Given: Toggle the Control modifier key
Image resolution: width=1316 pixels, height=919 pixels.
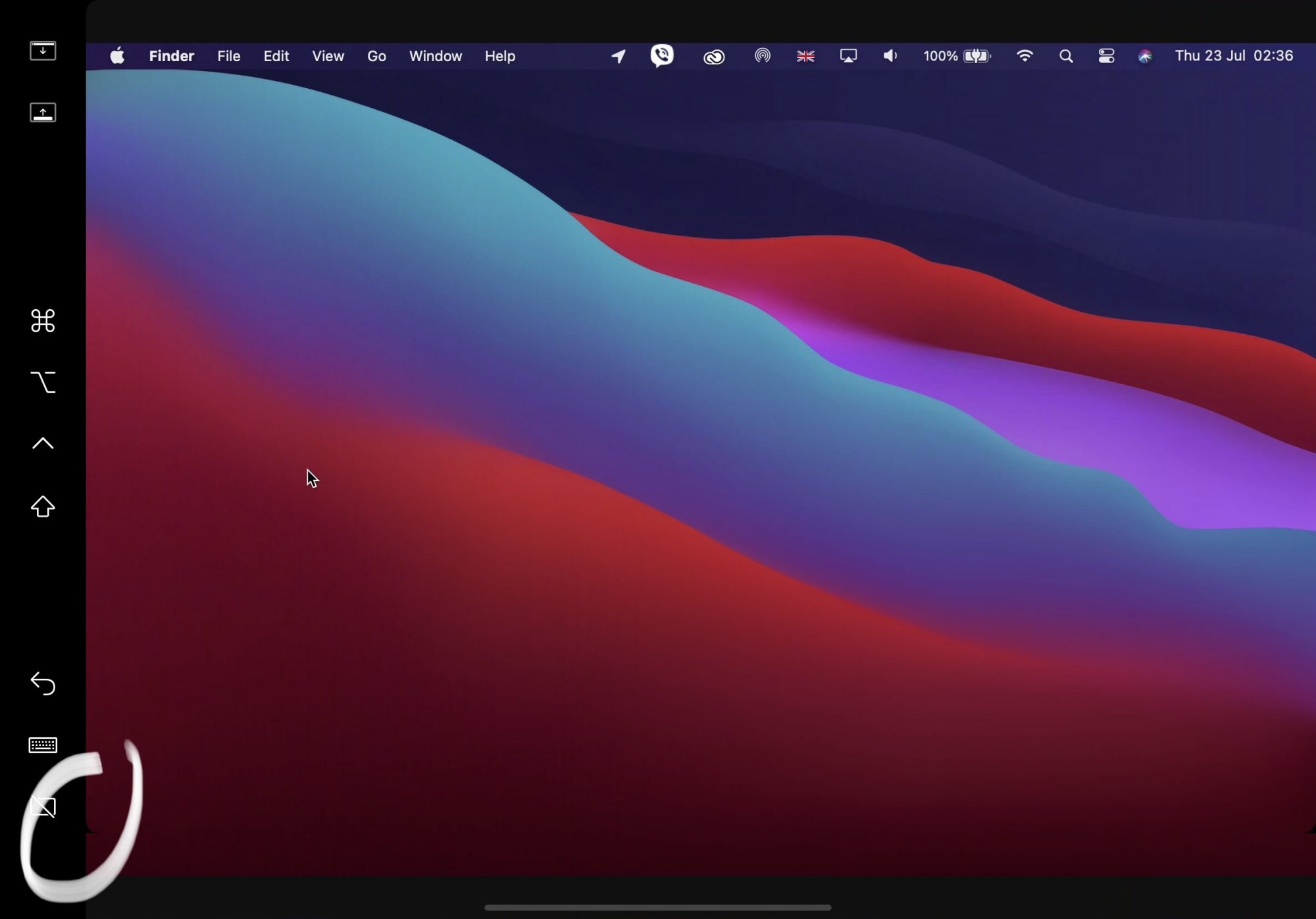Looking at the screenshot, I should pyautogui.click(x=43, y=443).
